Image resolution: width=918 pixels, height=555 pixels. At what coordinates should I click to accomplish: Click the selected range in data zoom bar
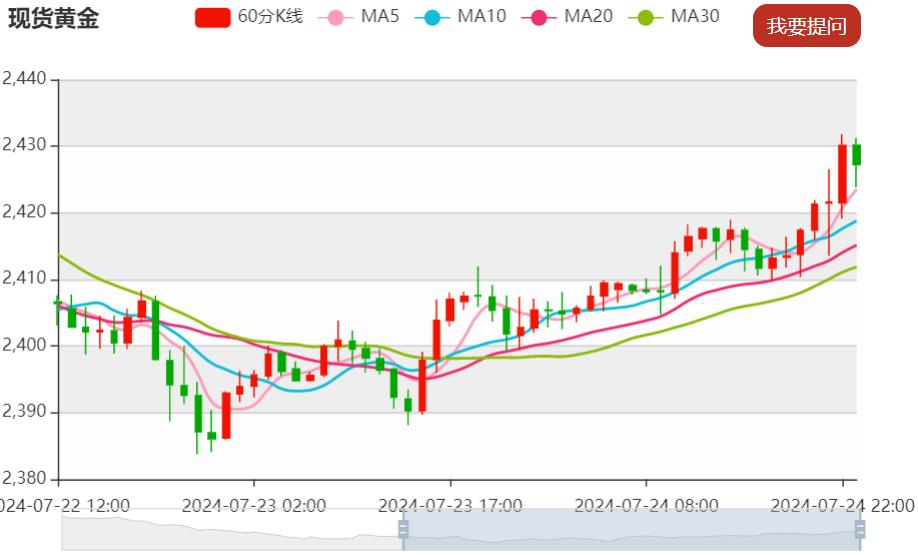click(631, 530)
